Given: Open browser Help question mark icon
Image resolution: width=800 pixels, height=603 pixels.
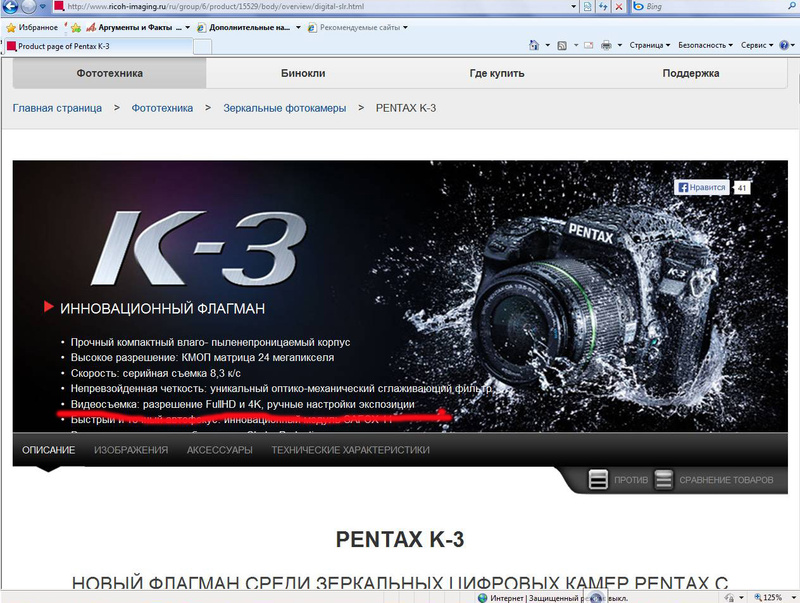Looking at the screenshot, I should pos(784,45).
